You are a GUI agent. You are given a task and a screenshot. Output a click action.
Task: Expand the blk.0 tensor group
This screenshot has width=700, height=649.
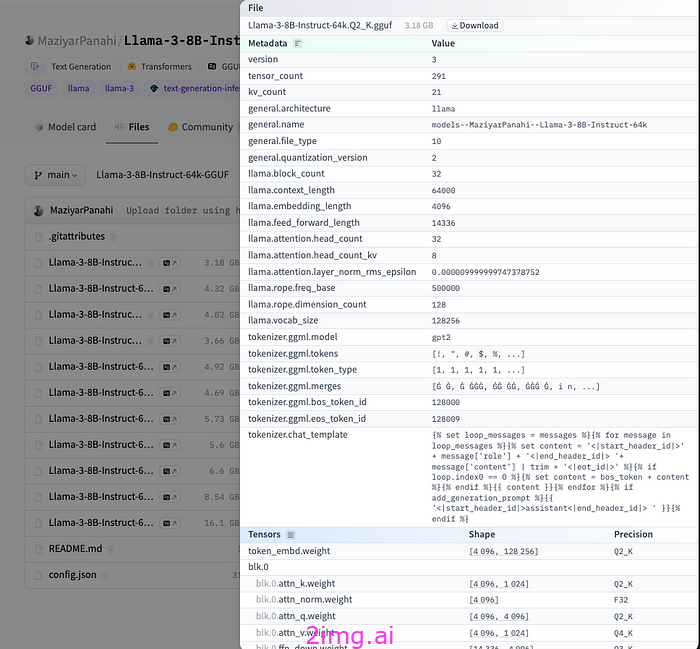[258, 567]
